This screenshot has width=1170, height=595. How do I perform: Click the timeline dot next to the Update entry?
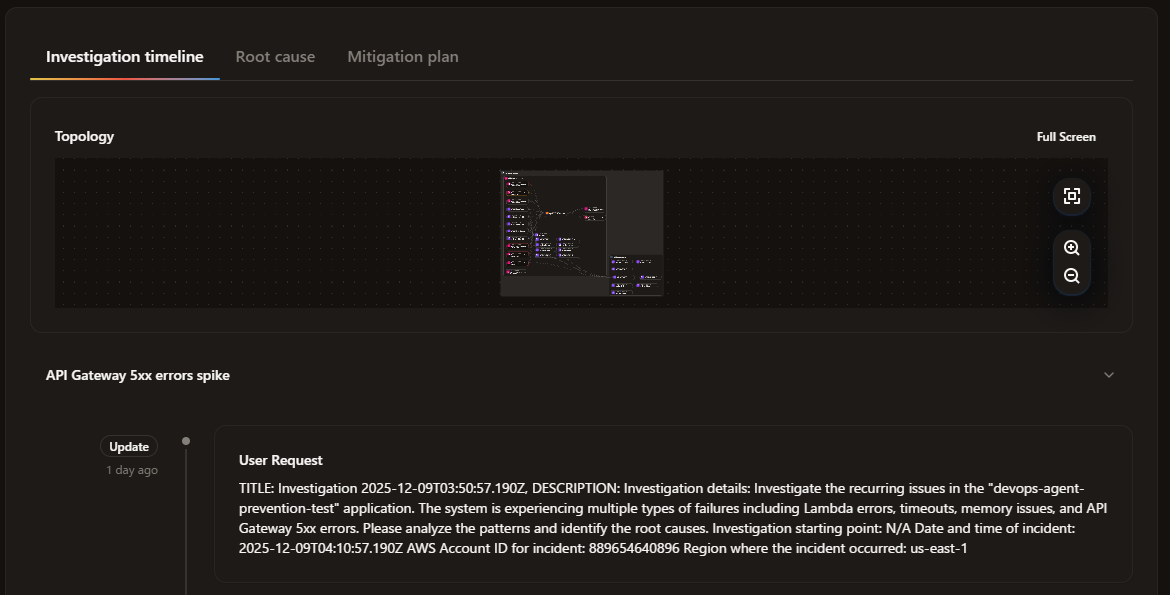pyautogui.click(x=186, y=439)
